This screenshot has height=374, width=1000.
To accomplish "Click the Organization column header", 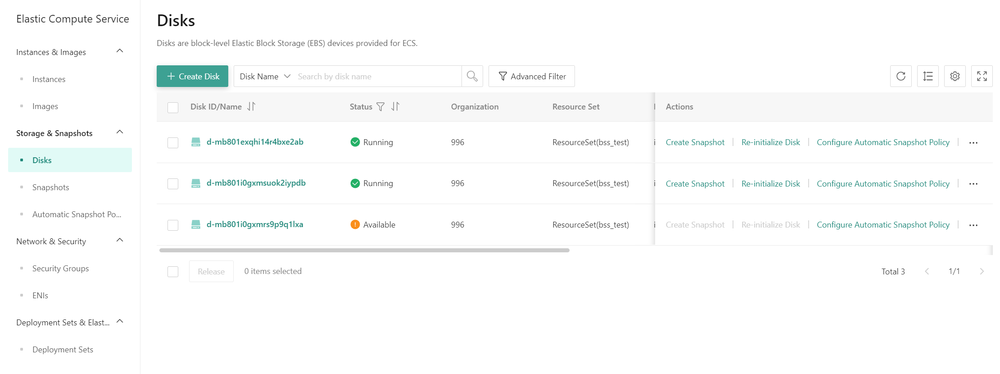I will coord(474,107).
